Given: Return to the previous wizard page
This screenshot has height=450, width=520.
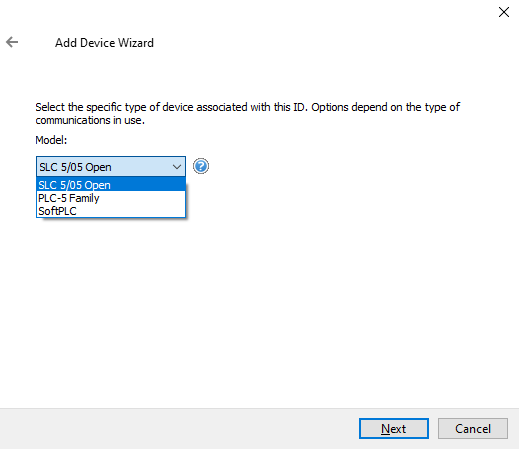Looking at the screenshot, I should point(12,42).
